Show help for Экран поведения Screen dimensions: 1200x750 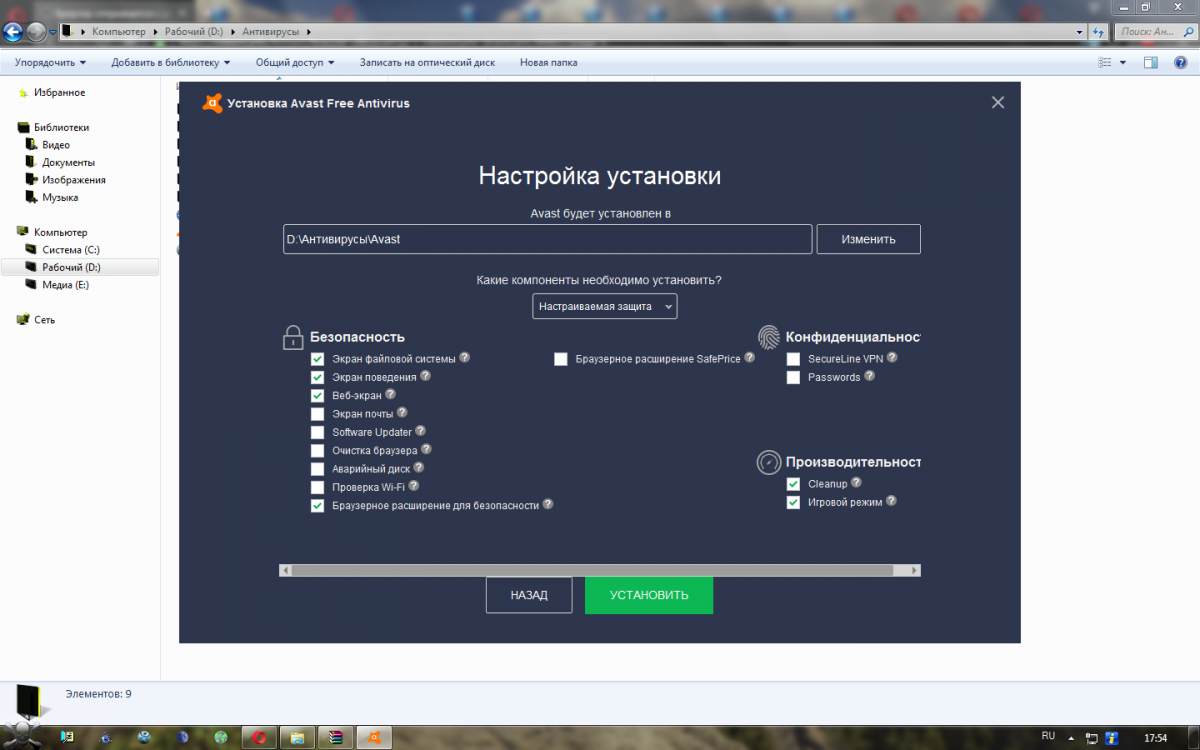tap(426, 376)
